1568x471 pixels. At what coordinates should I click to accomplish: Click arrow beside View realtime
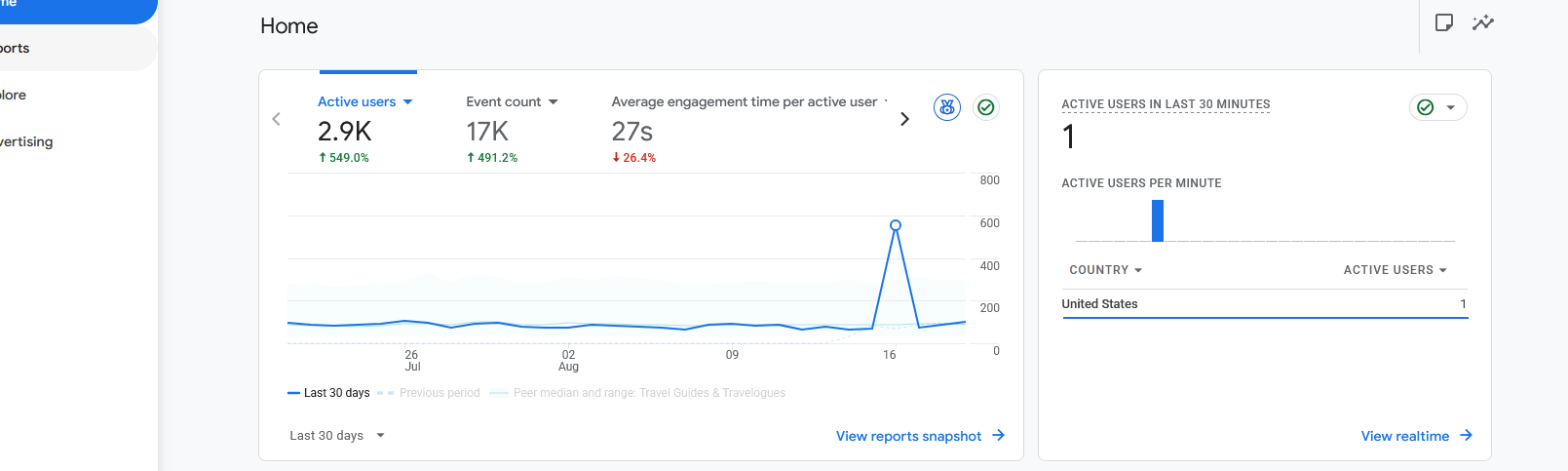tap(1466, 436)
